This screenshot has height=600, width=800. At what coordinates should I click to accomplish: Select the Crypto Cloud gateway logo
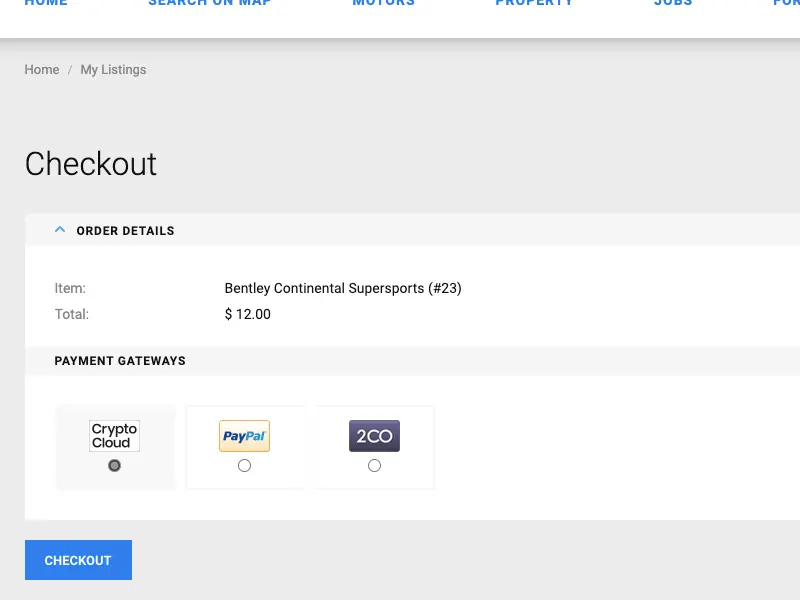(x=114, y=436)
